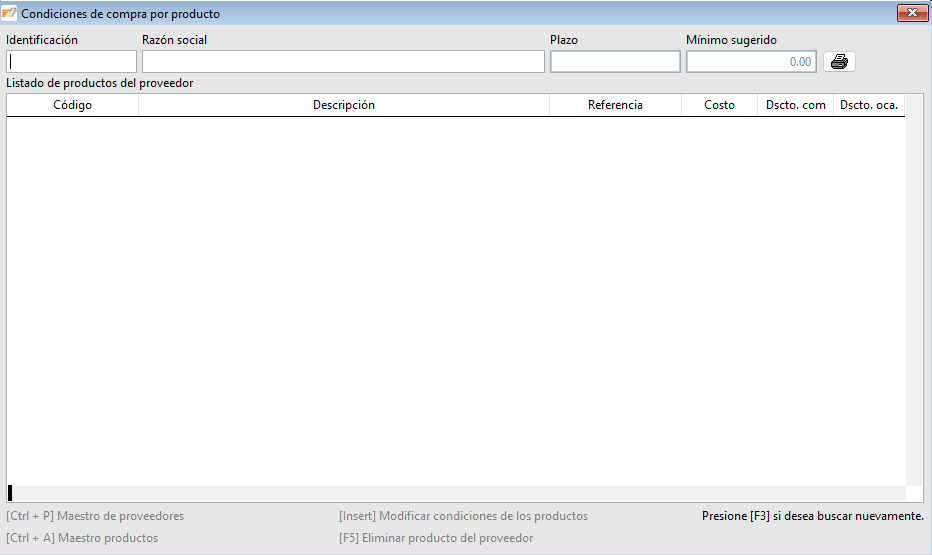Click Eliminar producto del proveedor
The width and height of the screenshot is (932, 555).
click(x=436, y=538)
